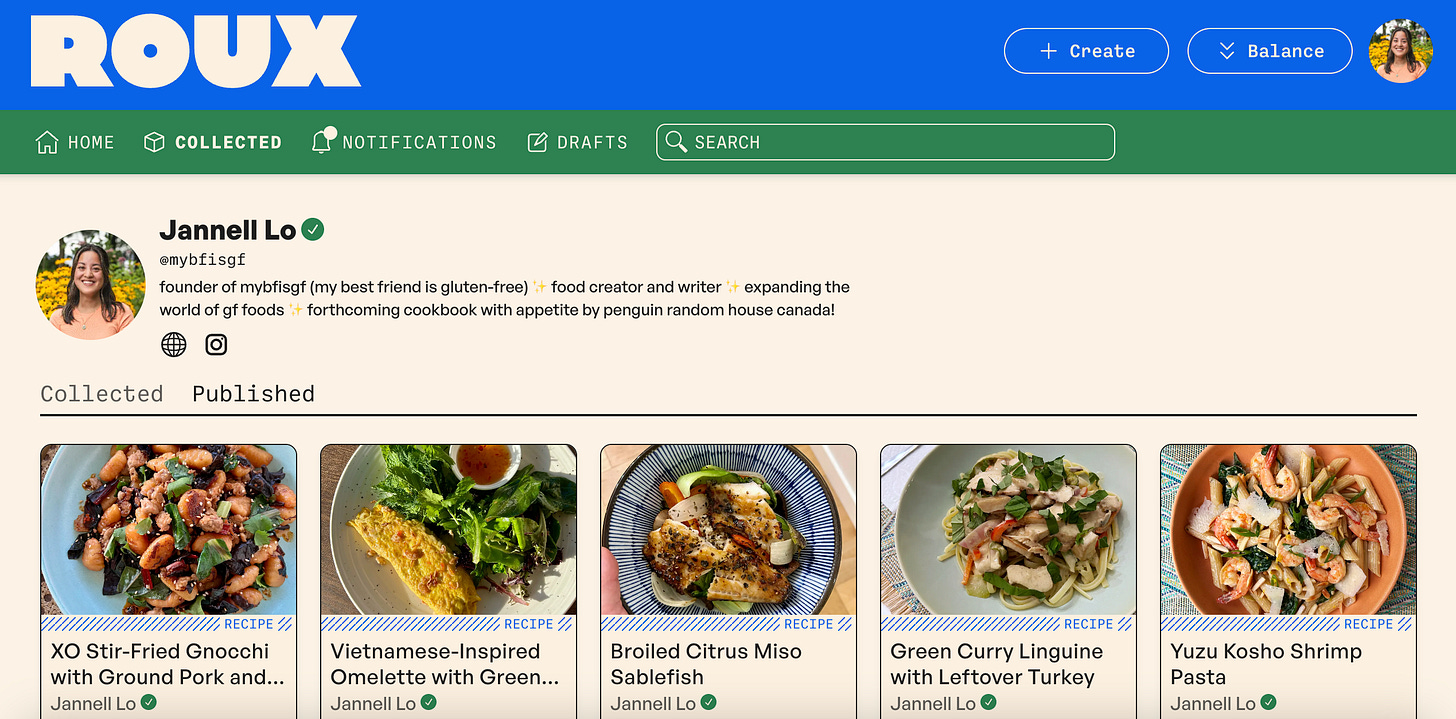Click the ROUX logo
Screen dimensions: 1456x719
click(x=195, y=52)
